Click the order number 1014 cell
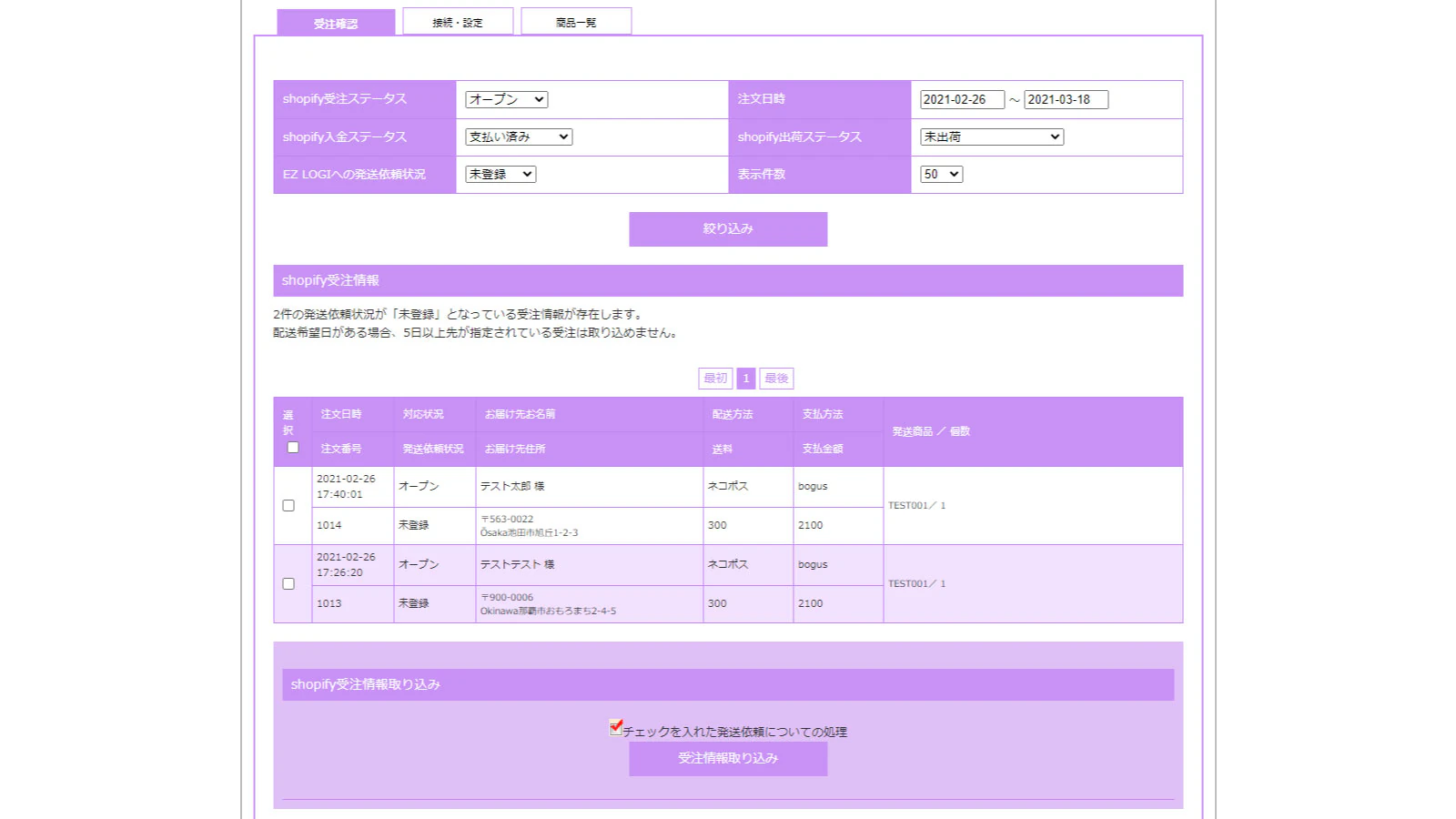 click(352, 525)
